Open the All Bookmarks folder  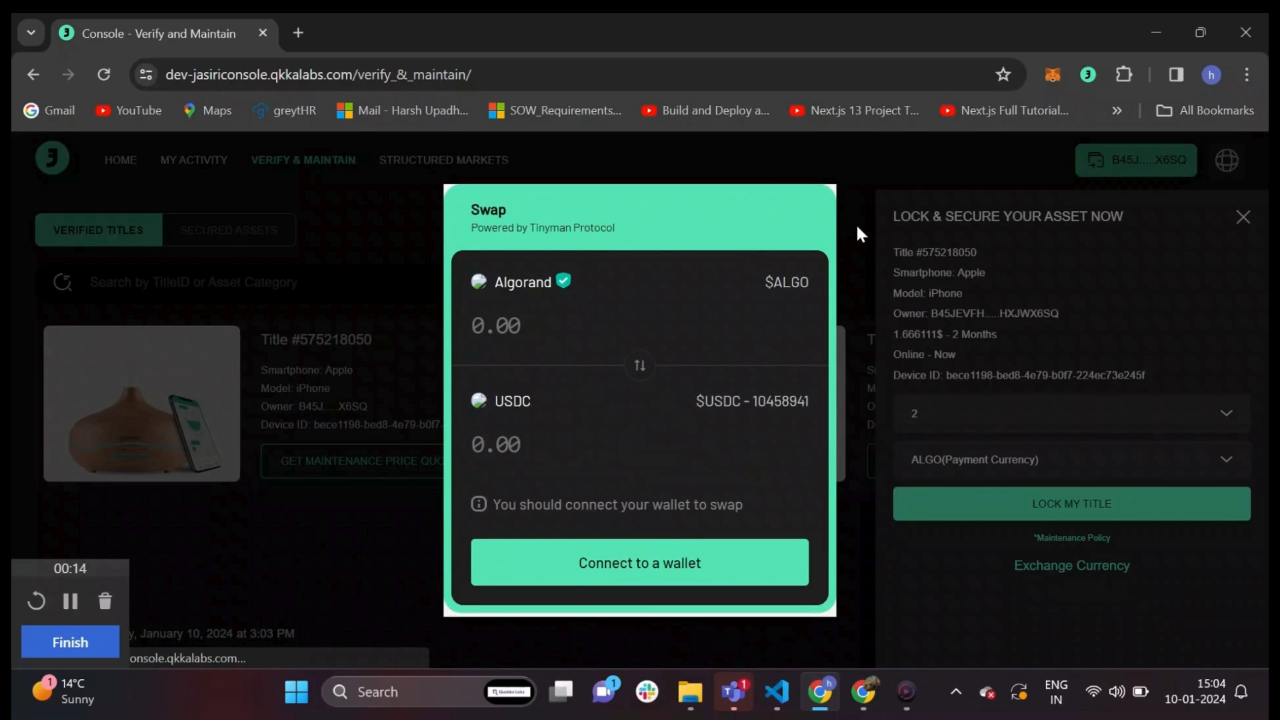coord(1205,110)
